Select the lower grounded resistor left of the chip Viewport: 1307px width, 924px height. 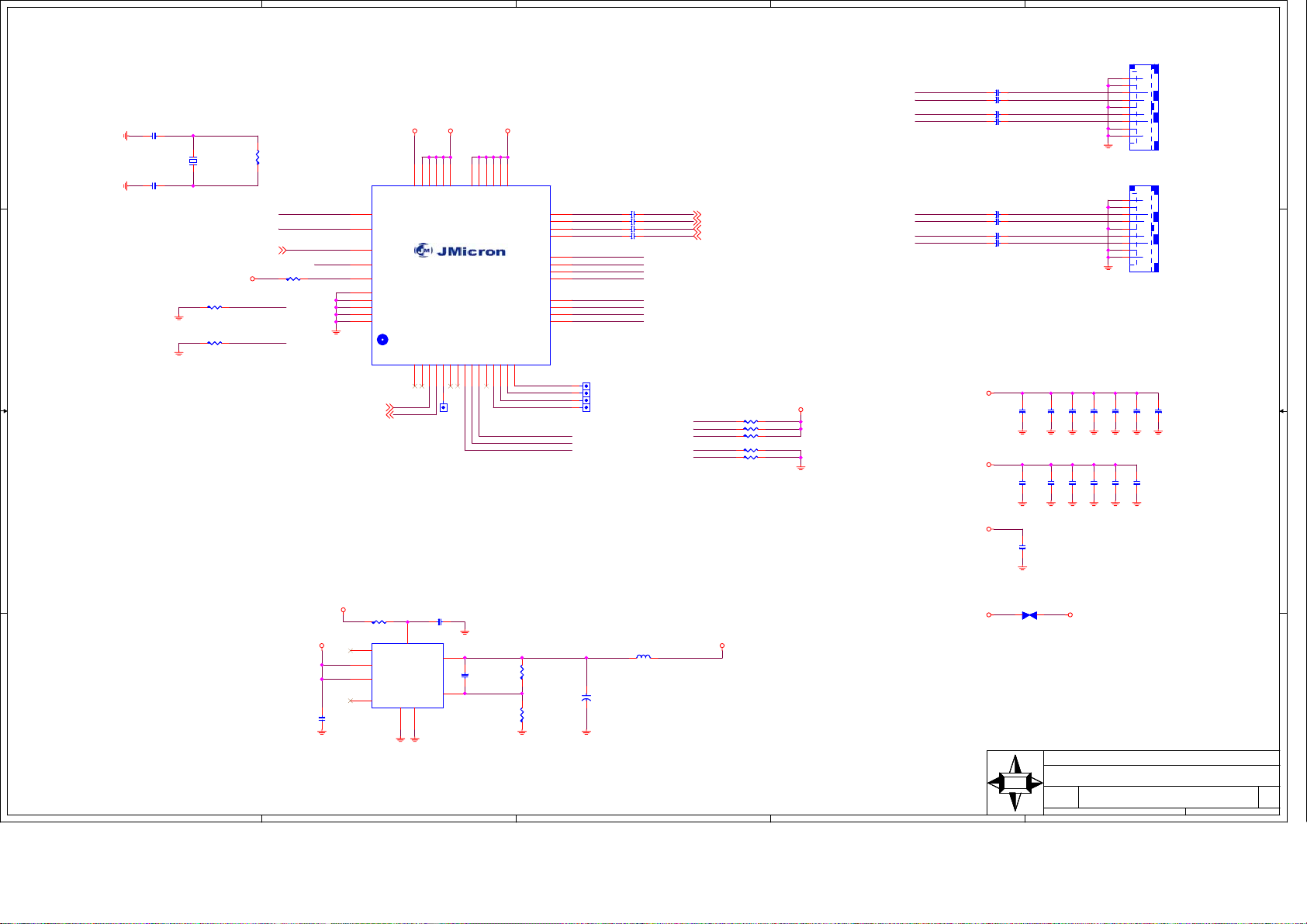(215, 343)
